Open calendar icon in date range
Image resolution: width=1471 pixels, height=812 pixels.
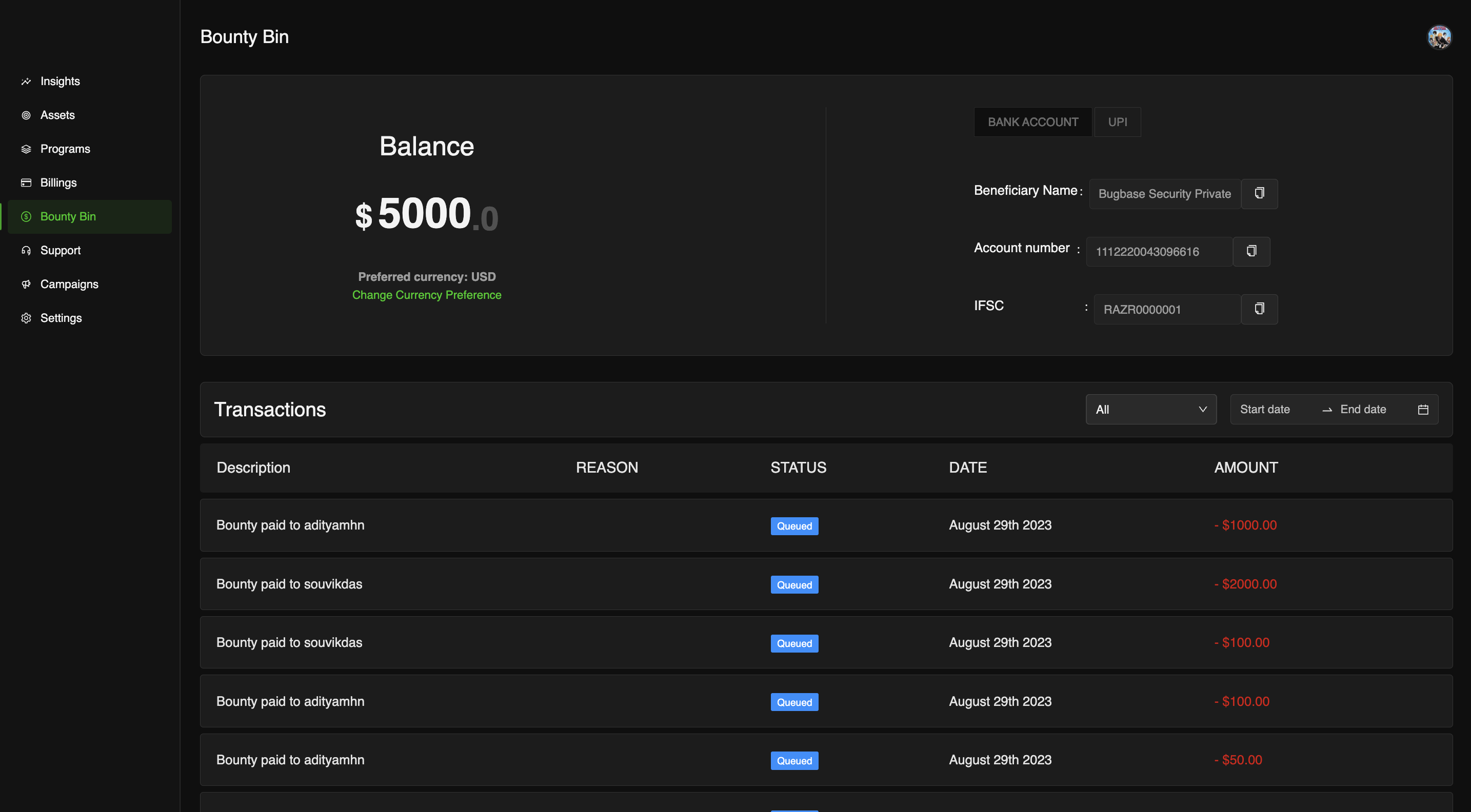pyautogui.click(x=1422, y=409)
